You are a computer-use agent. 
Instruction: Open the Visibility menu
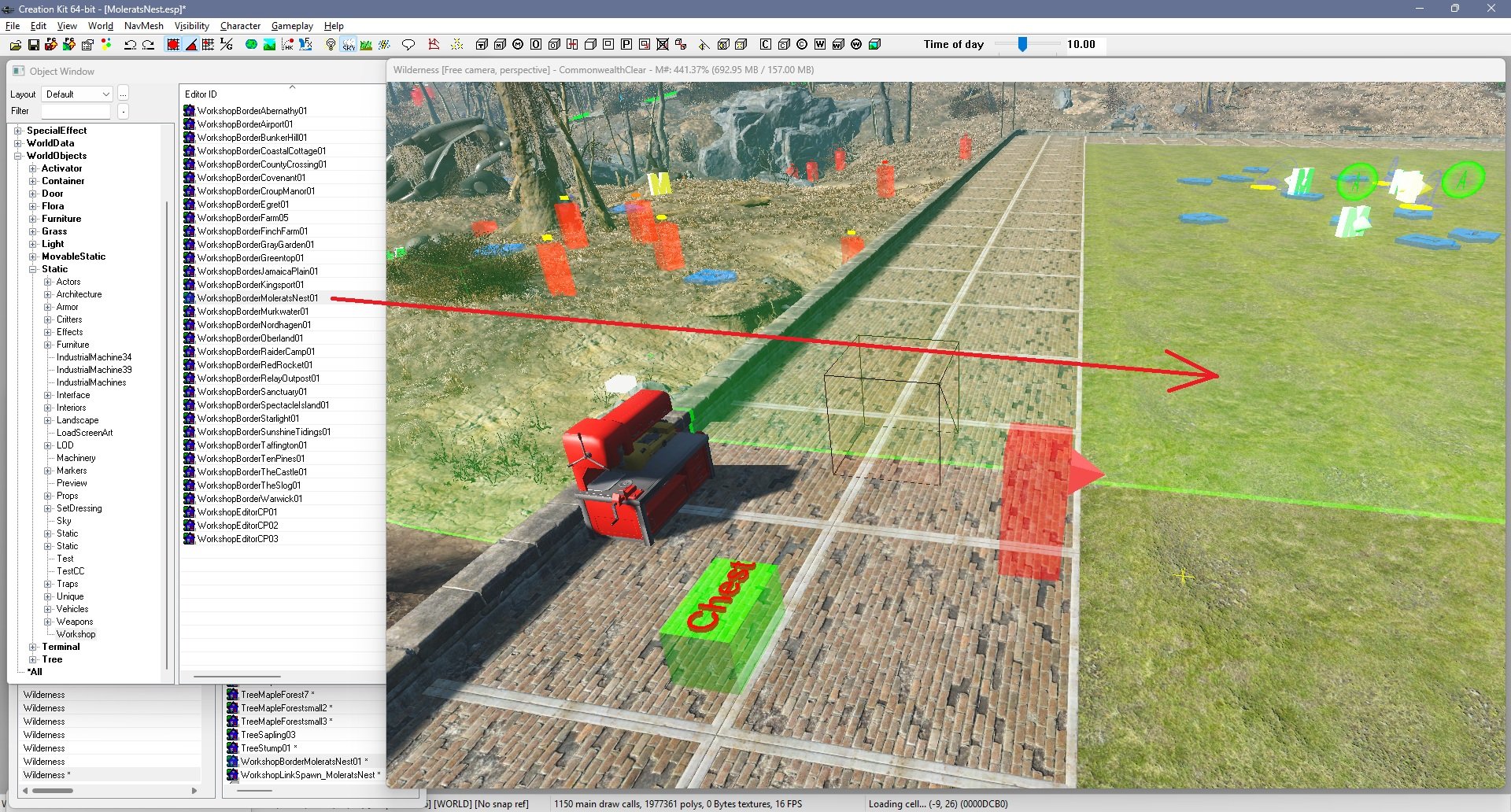point(192,26)
